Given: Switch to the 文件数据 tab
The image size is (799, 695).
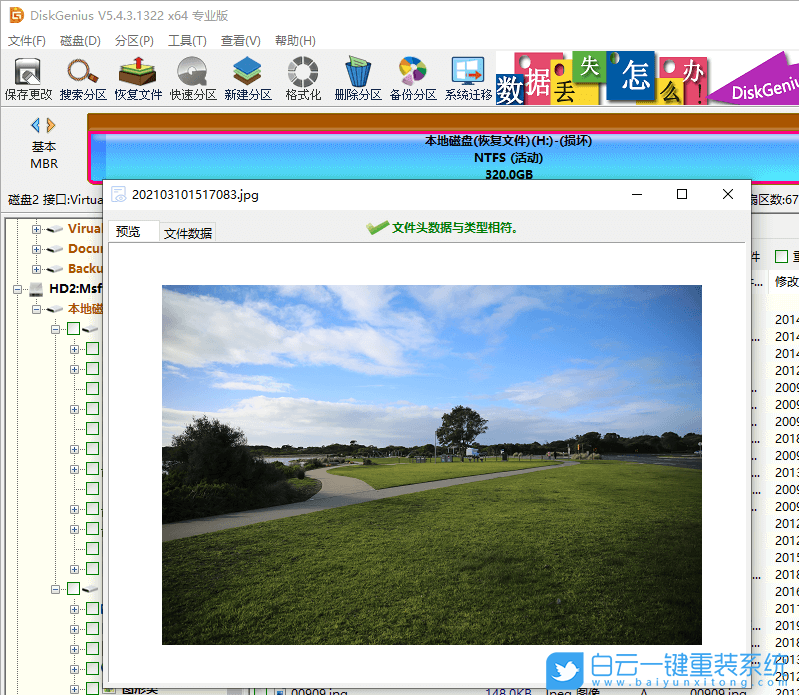Looking at the screenshot, I should 188,233.
